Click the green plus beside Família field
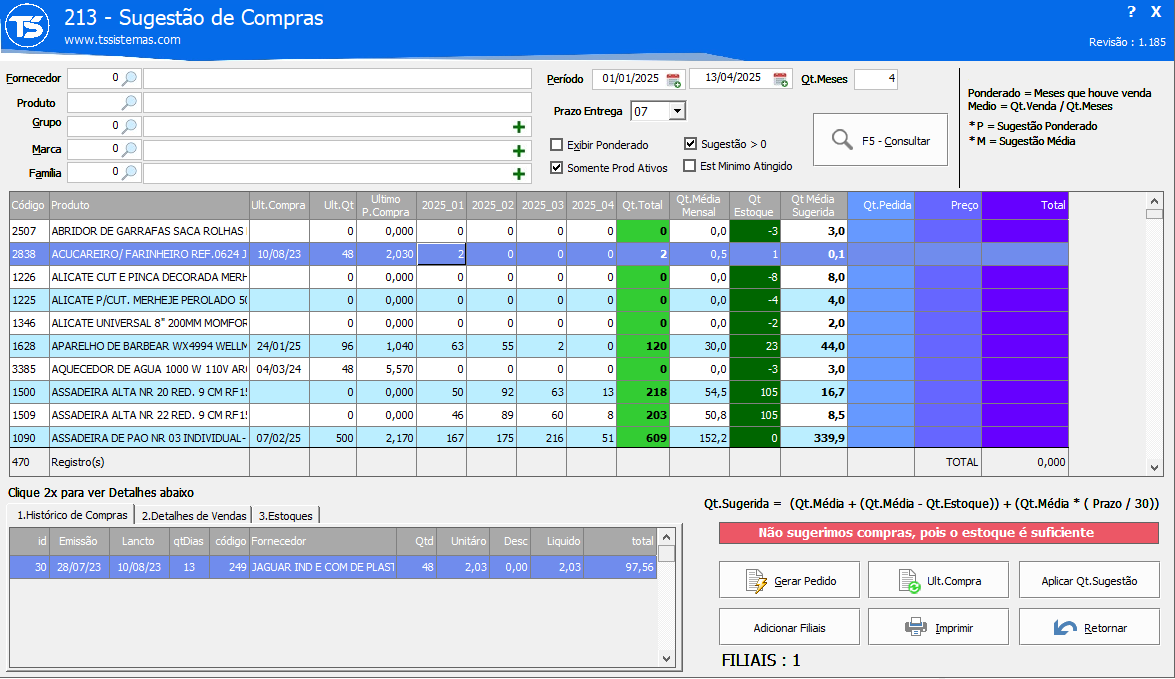 pyautogui.click(x=519, y=174)
